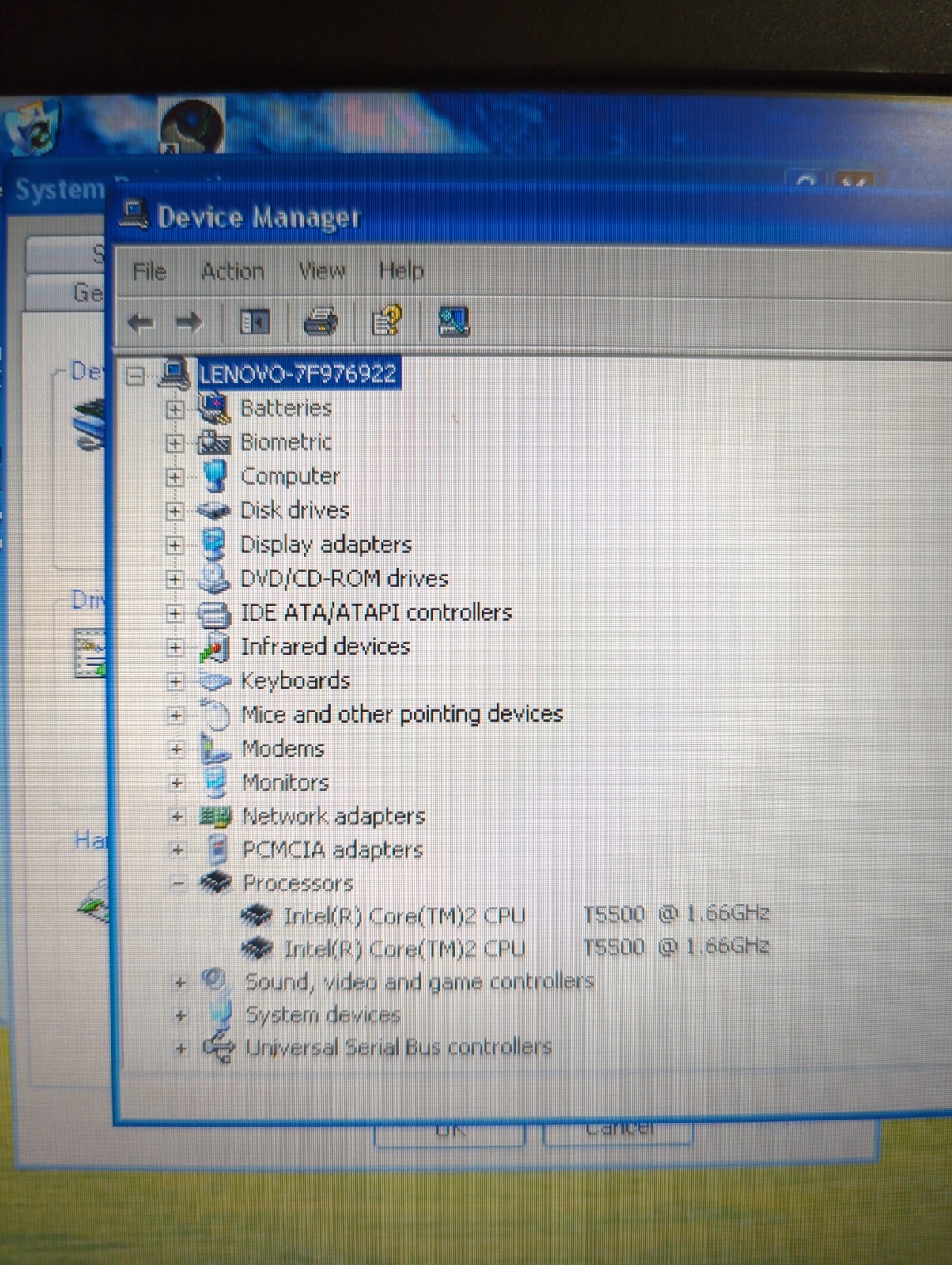Viewport: 952px width, 1265px height.
Task: Expand Mice and other pointing devices
Action: tap(176, 716)
